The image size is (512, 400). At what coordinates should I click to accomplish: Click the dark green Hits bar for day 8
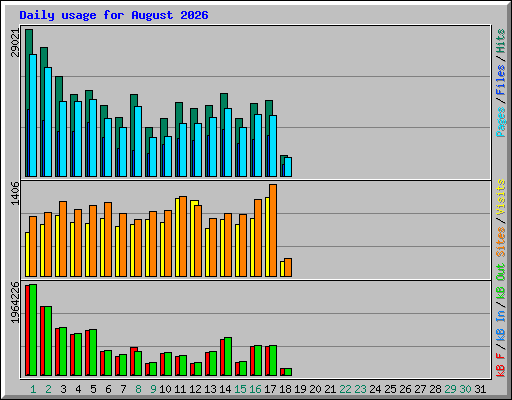(x=134, y=100)
